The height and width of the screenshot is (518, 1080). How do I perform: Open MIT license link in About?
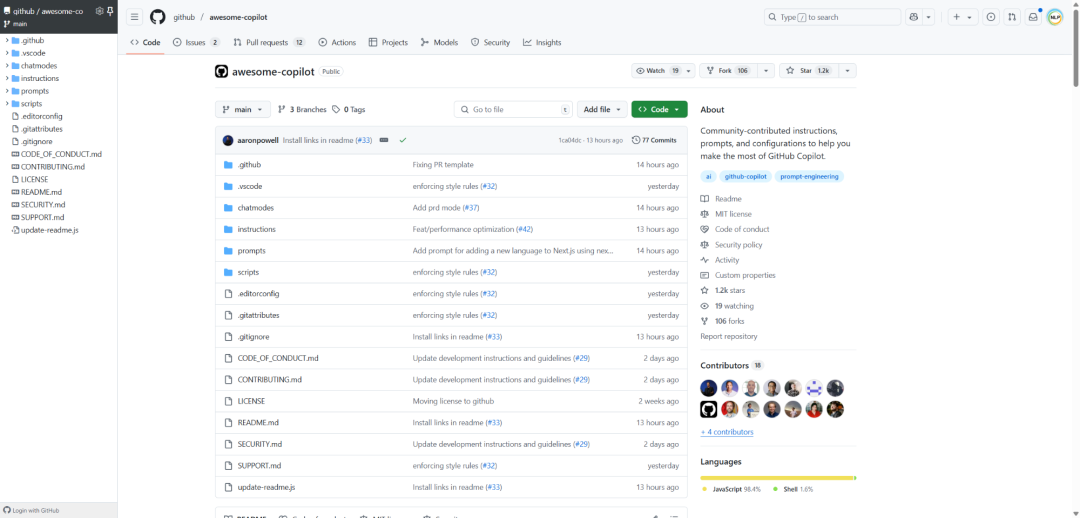(733, 214)
